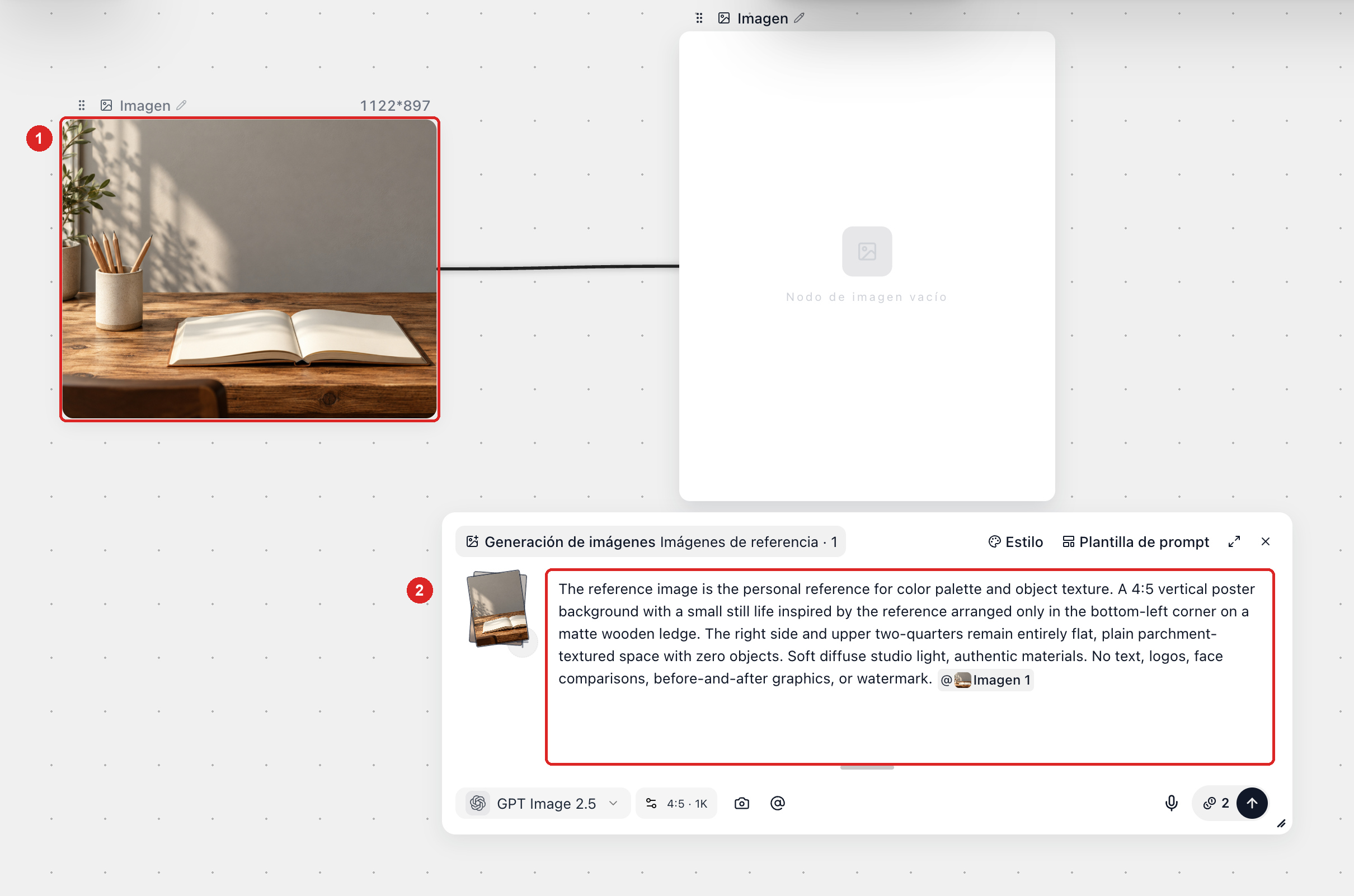
Task: Close the image generation panel
Action: click(1266, 541)
